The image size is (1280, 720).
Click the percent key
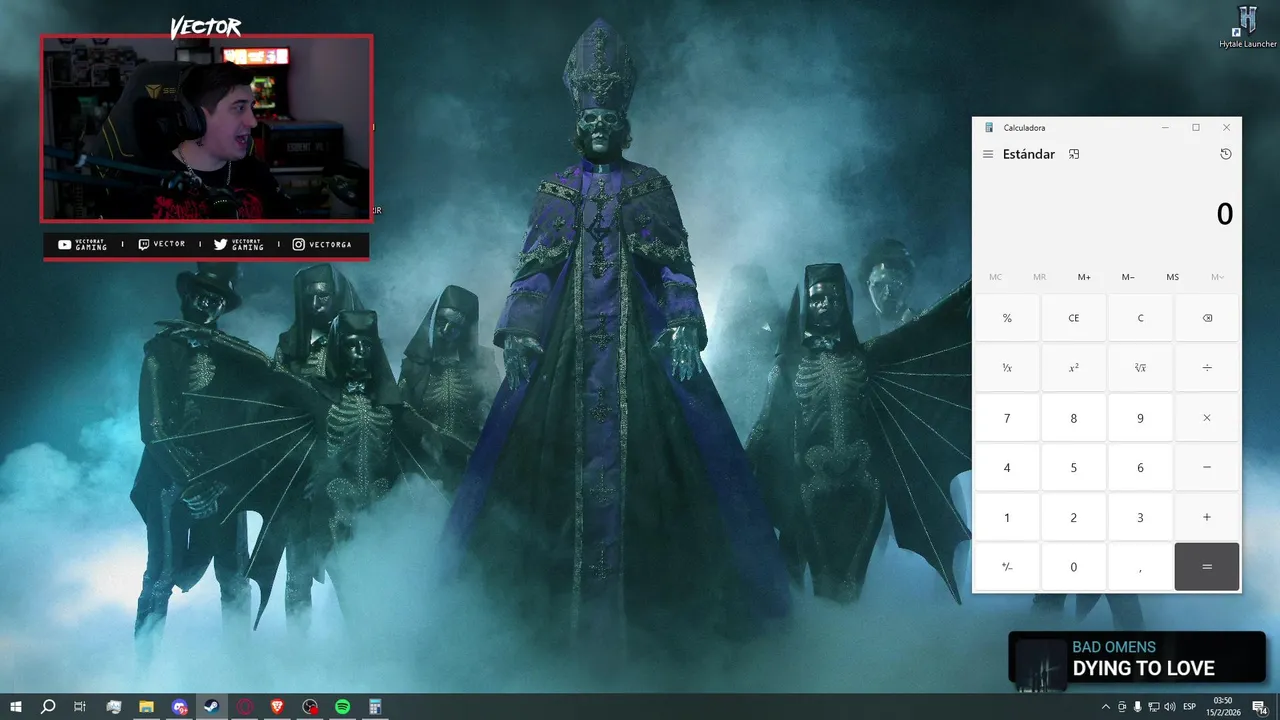click(1007, 318)
